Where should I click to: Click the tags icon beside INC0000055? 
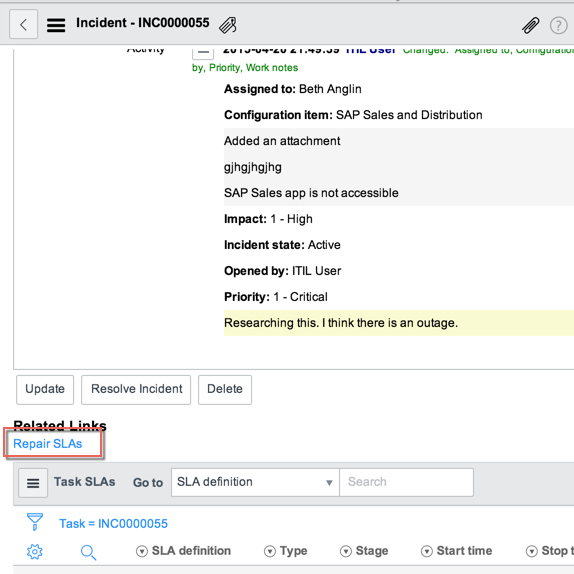click(228, 25)
